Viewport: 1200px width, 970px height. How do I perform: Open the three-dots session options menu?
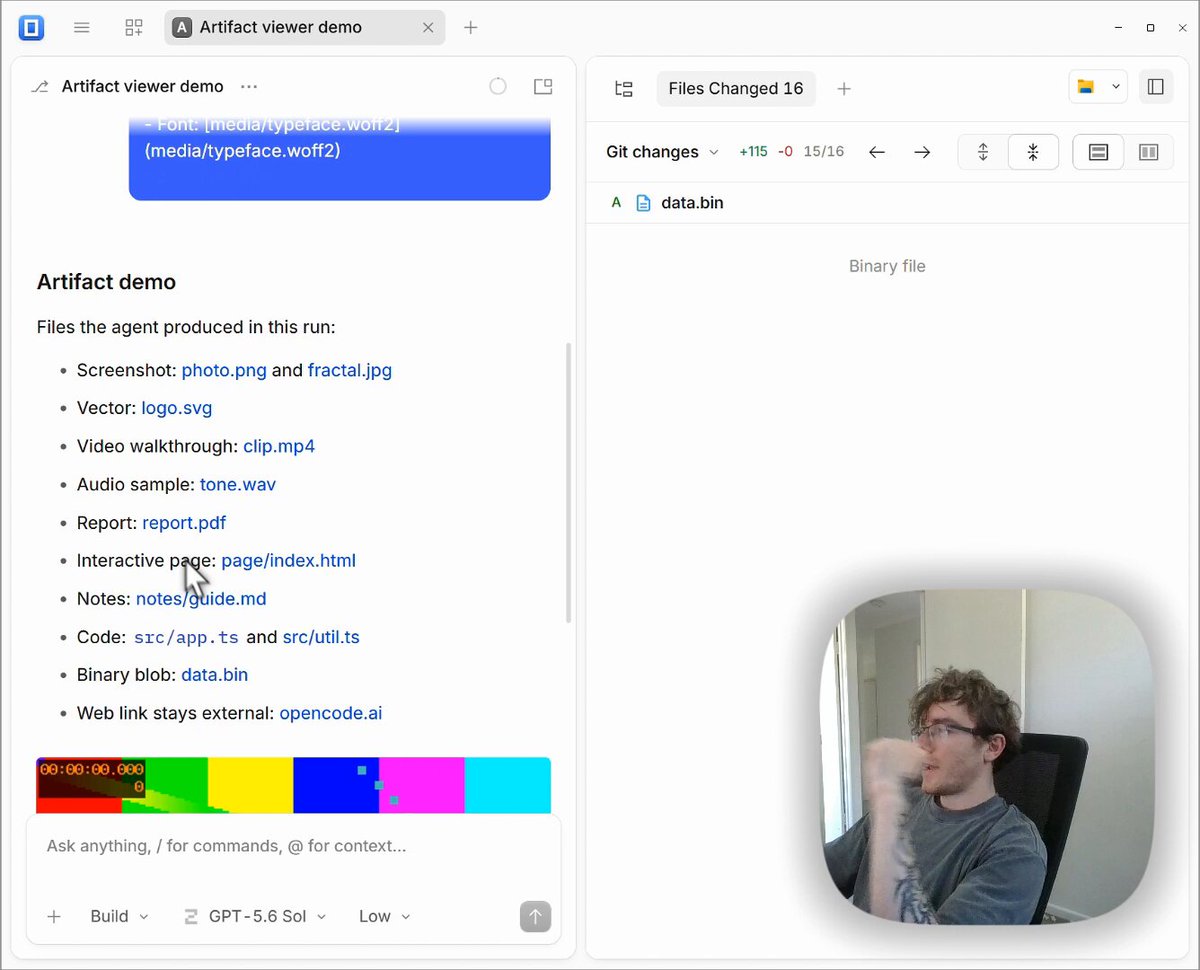pyautogui.click(x=249, y=87)
